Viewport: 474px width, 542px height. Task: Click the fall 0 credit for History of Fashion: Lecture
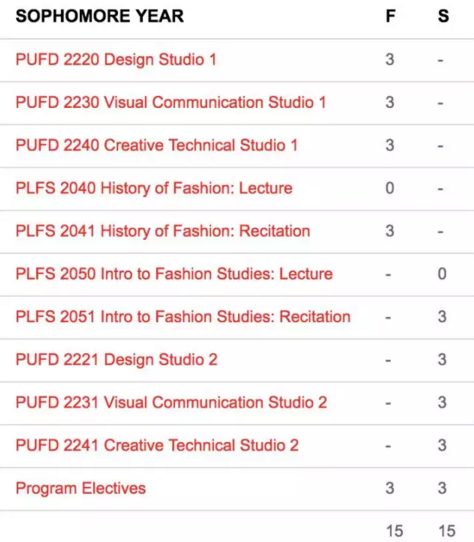tap(390, 188)
